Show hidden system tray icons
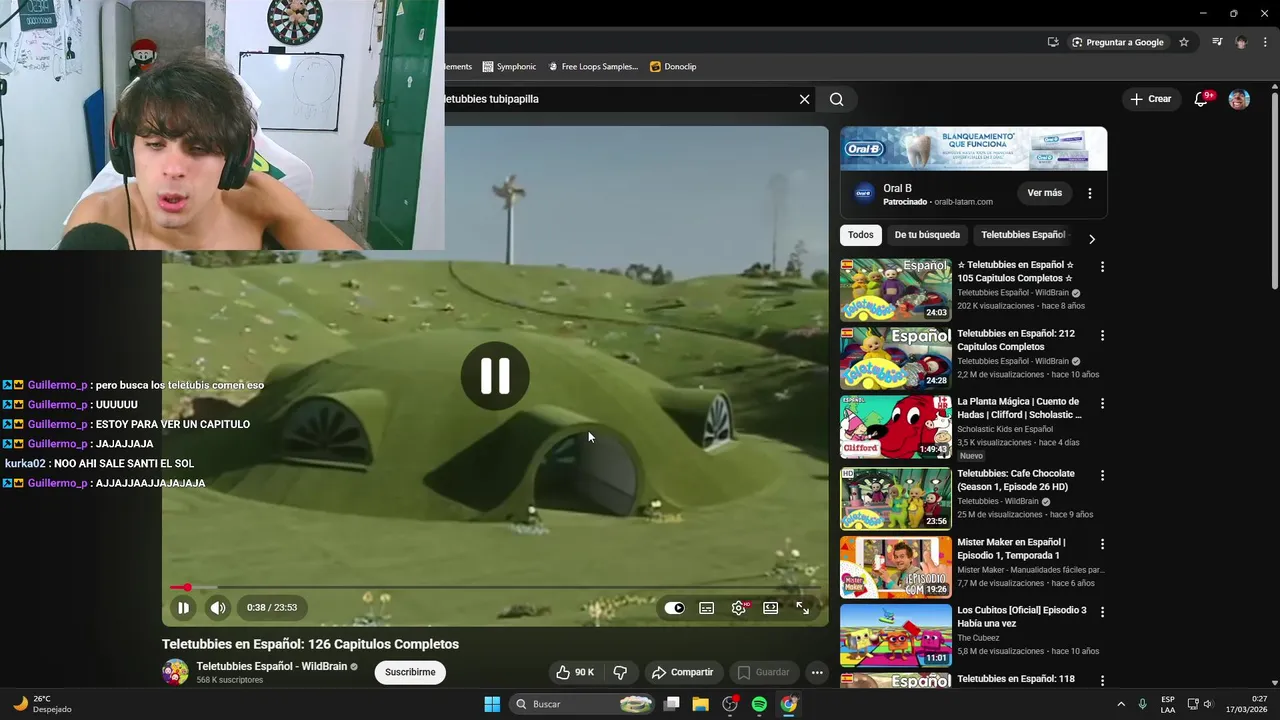Screen dimensions: 1280x720 1120,704
